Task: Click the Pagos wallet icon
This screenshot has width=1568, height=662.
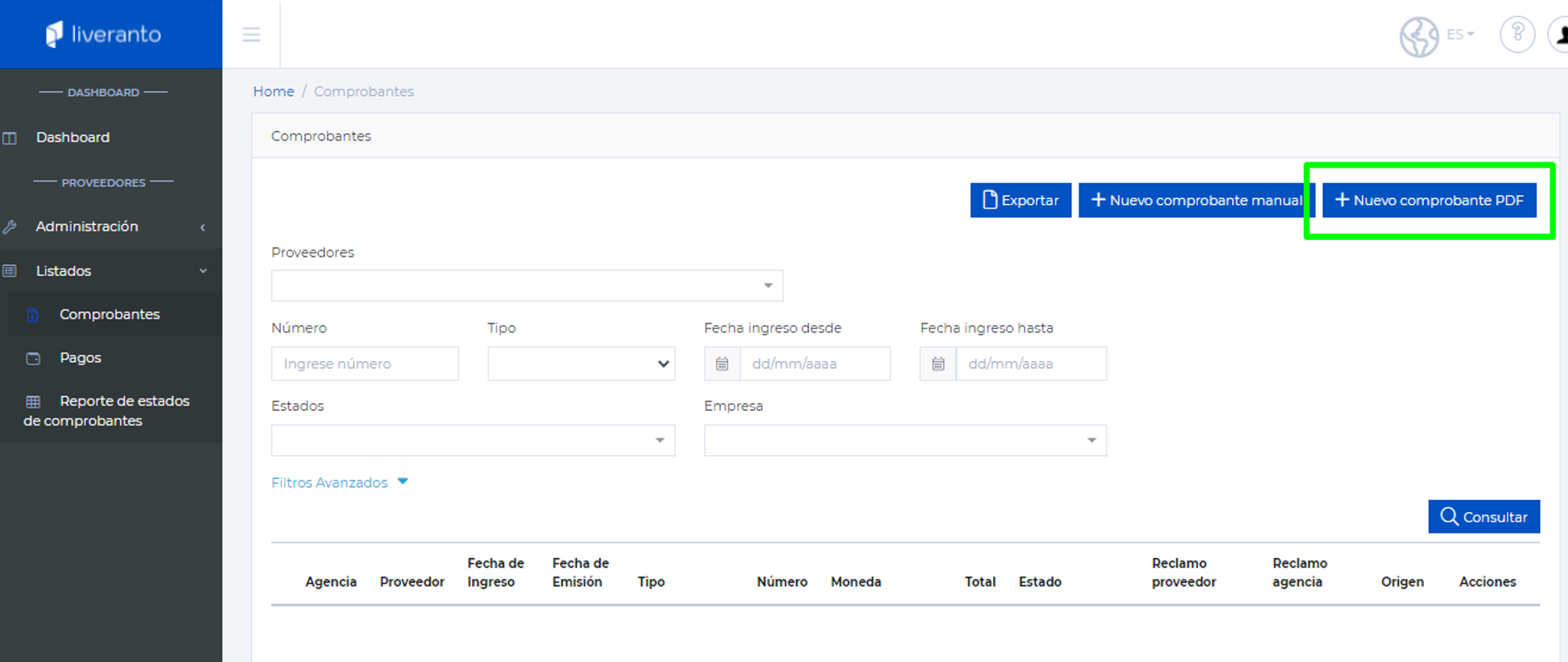Action: coord(33,358)
